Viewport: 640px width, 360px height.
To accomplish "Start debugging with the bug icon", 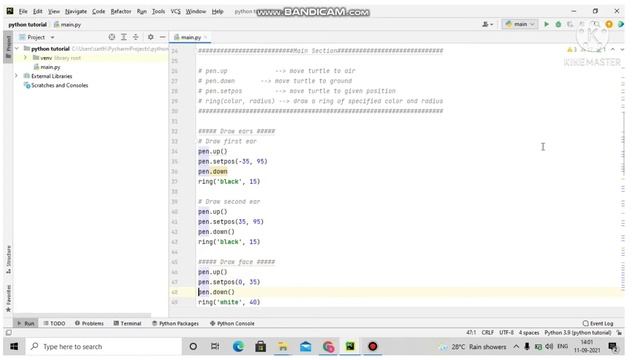I will [x=558, y=24].
